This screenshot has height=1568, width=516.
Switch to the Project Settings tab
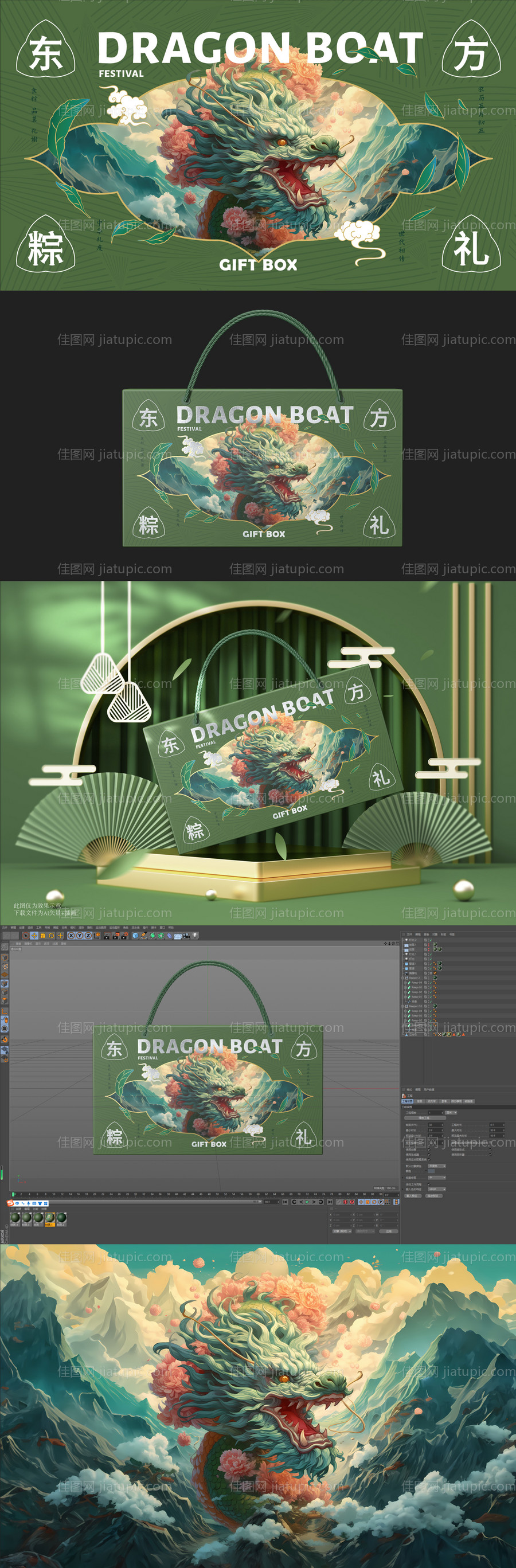point(406,1101)
